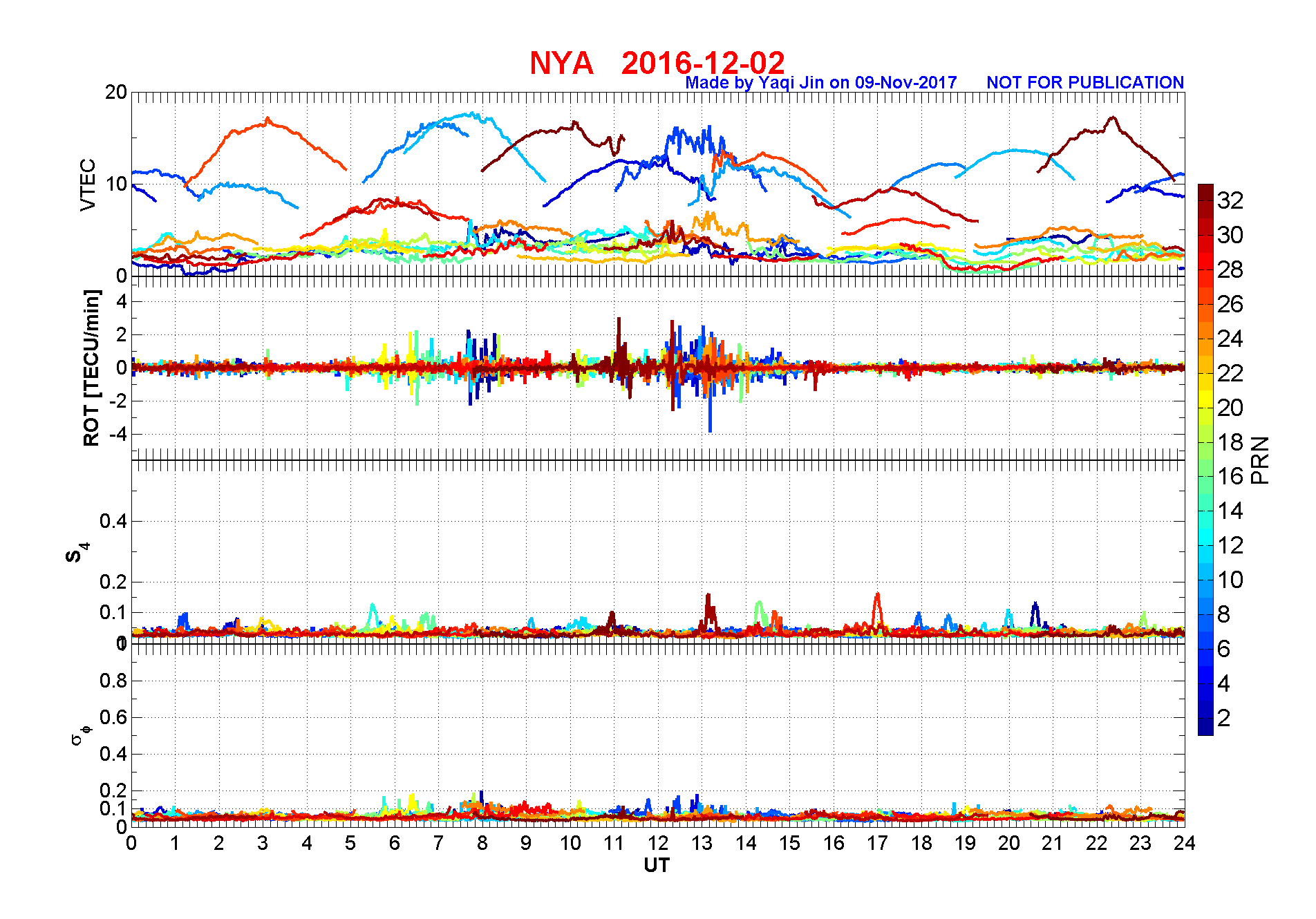Click the sigma-phi axis tick label "0.6"

(x=113, y=717)
